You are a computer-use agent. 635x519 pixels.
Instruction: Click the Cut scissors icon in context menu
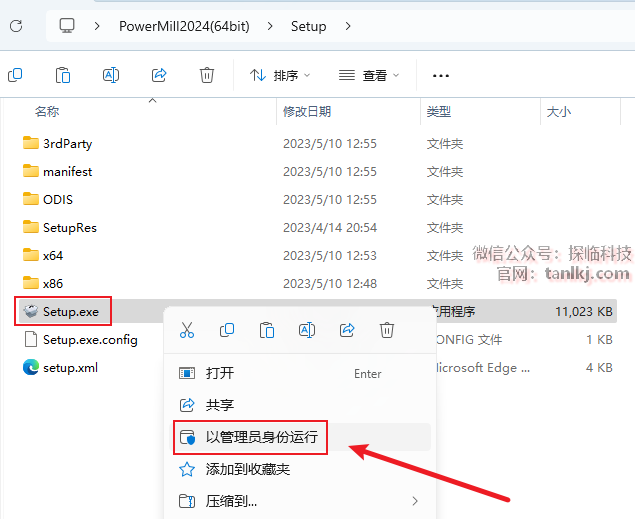[x=187, y=330]
